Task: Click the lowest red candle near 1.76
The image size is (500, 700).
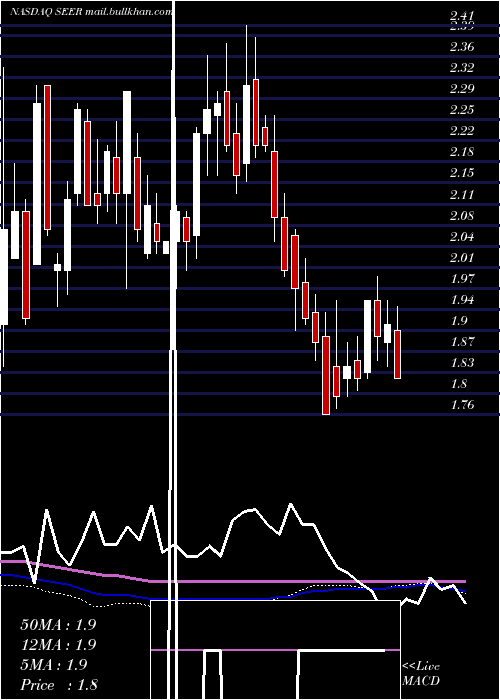Action: coord(326,375)
